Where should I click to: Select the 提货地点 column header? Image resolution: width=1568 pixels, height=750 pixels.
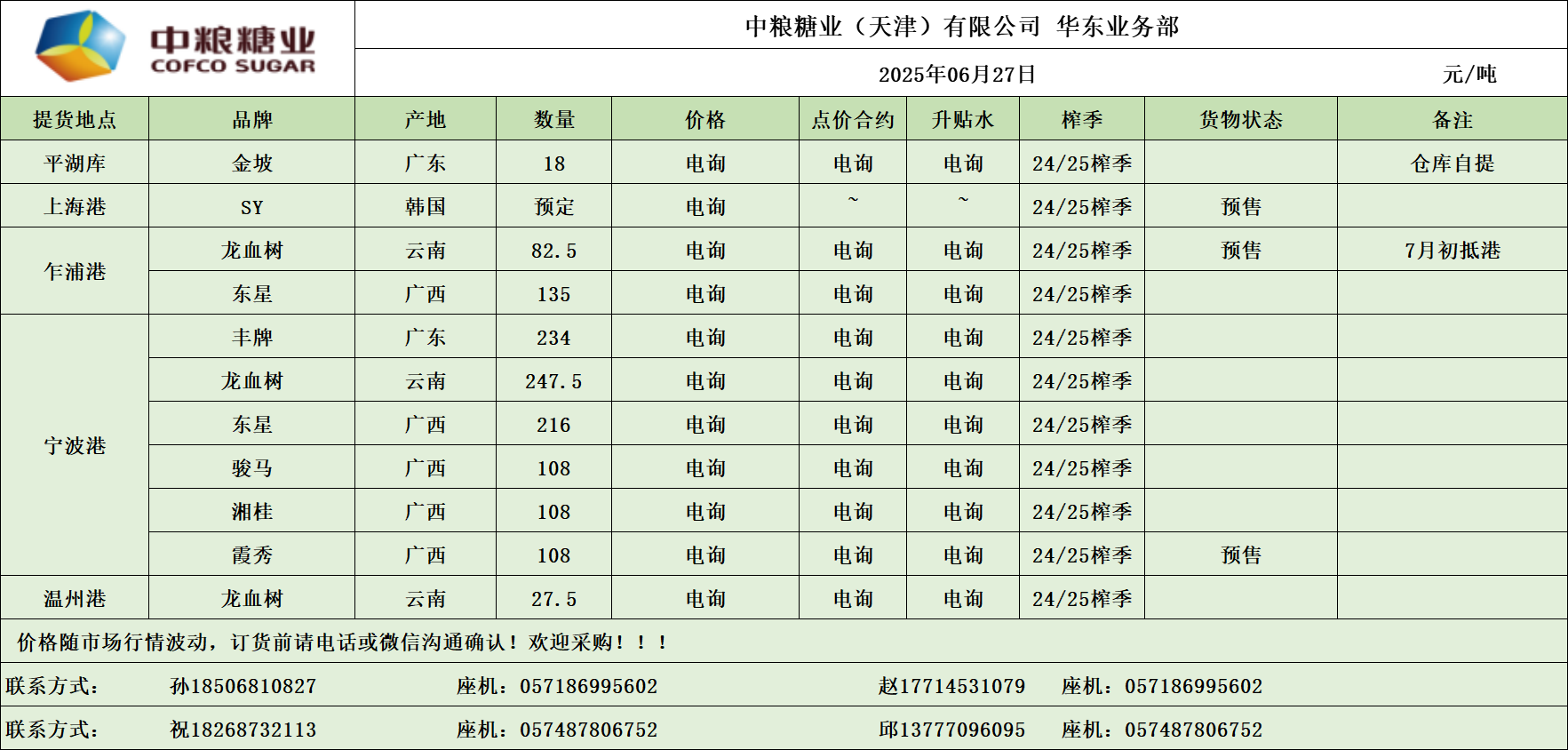(x=75, y=119)
